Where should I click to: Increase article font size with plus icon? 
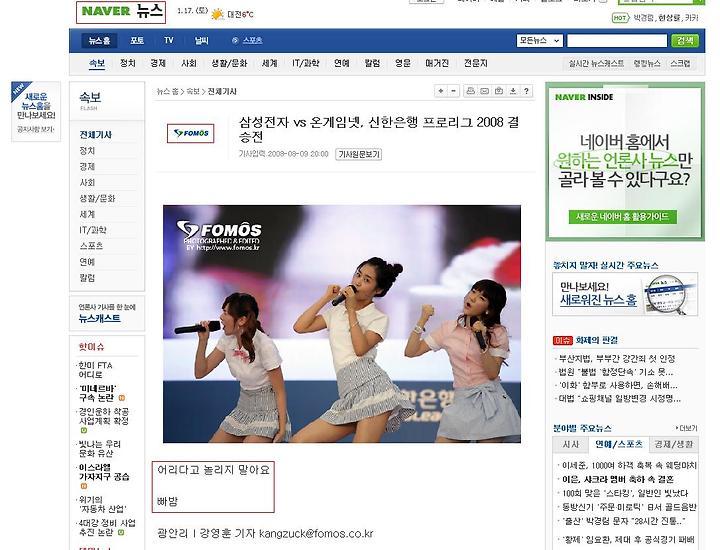click(x=441, y=91)
